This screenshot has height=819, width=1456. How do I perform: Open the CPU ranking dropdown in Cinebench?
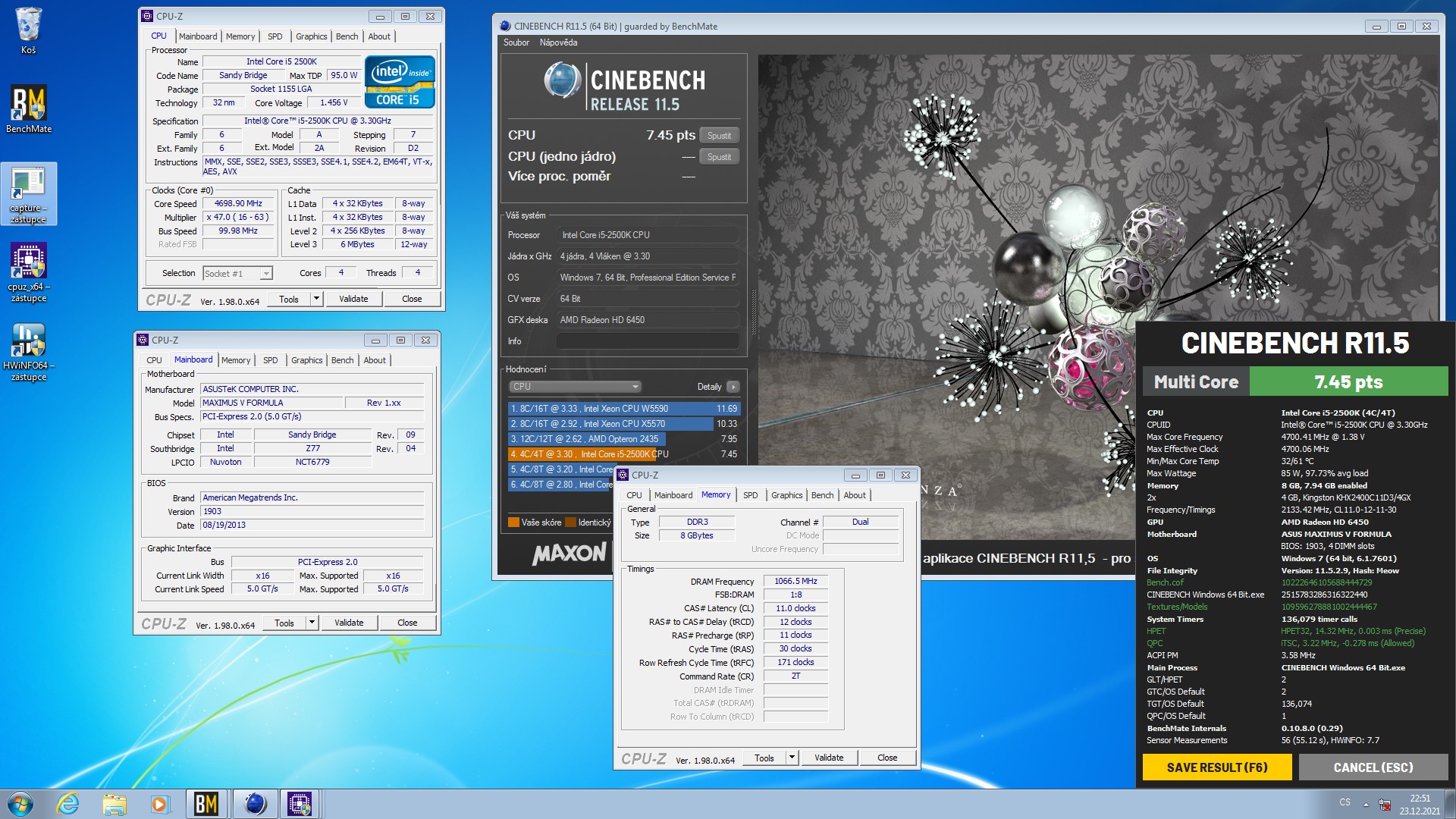pos(576,387)
